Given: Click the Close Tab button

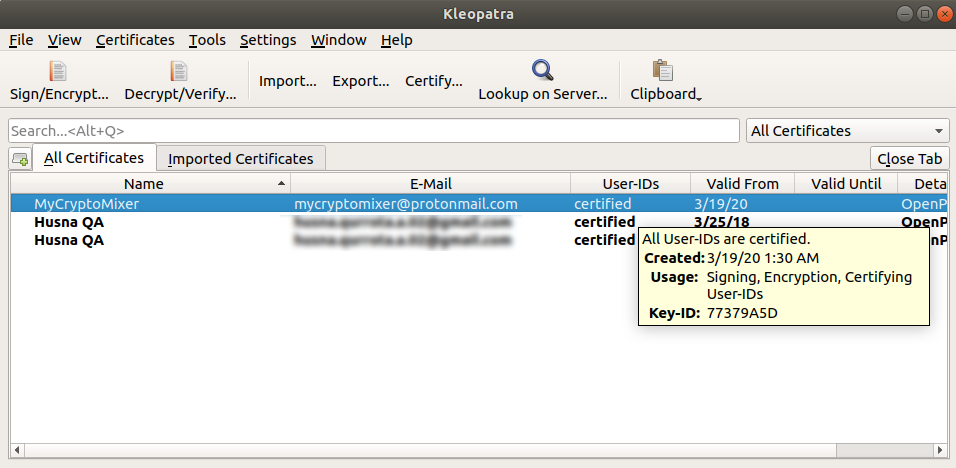Looking at the screenshot, I should coord(910,159).
